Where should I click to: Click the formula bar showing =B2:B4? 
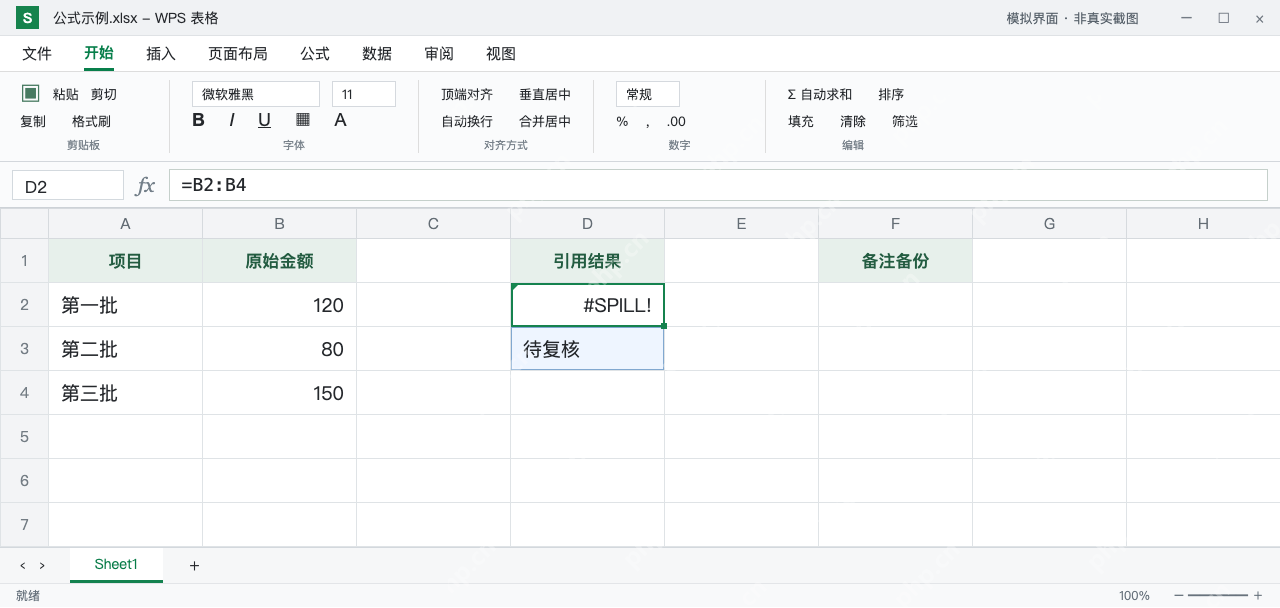[x=719, y=185]
